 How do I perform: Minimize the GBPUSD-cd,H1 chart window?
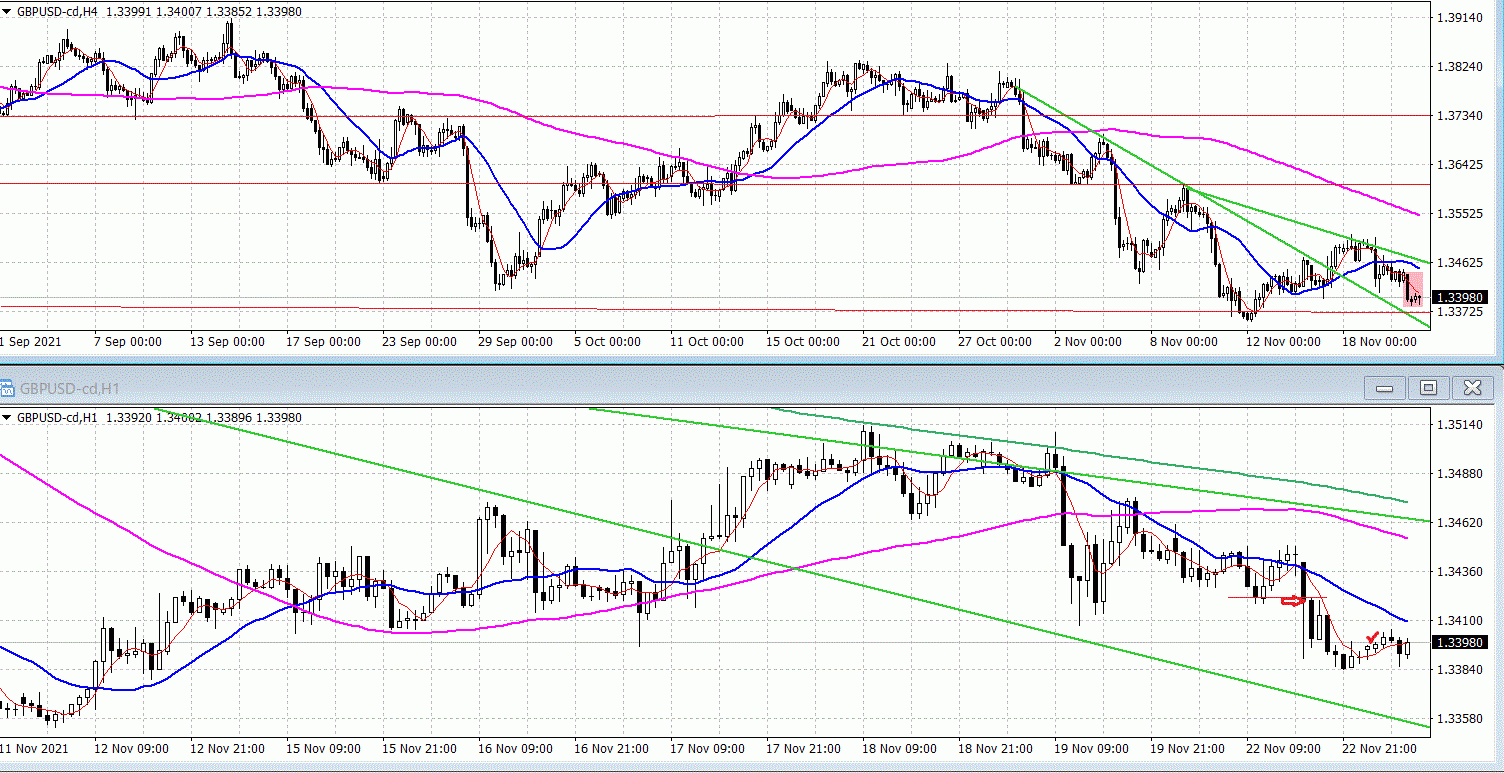[x=1385, y=388]
